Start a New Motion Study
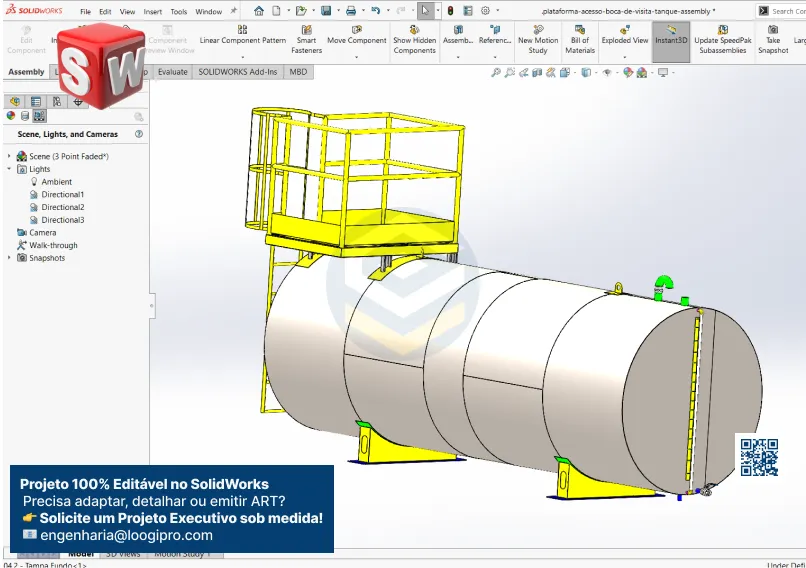The height and width of the screenshot is (568, 806). tap(538, 39)
